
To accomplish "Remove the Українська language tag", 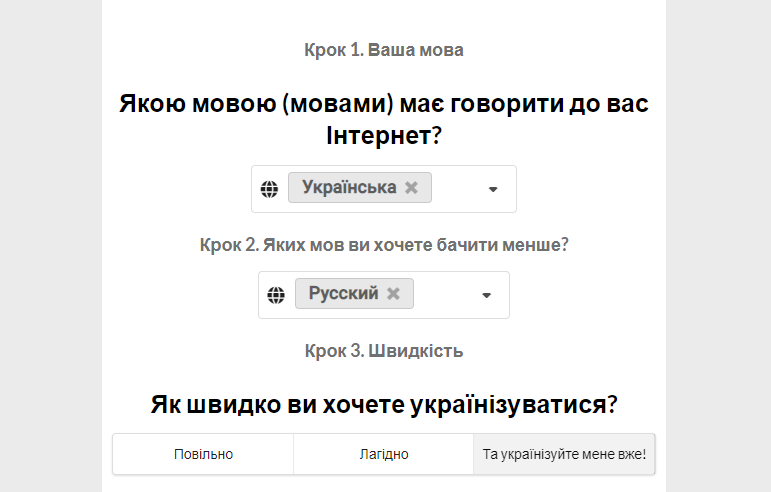I will pyautogui.click(x=411, y=188).
